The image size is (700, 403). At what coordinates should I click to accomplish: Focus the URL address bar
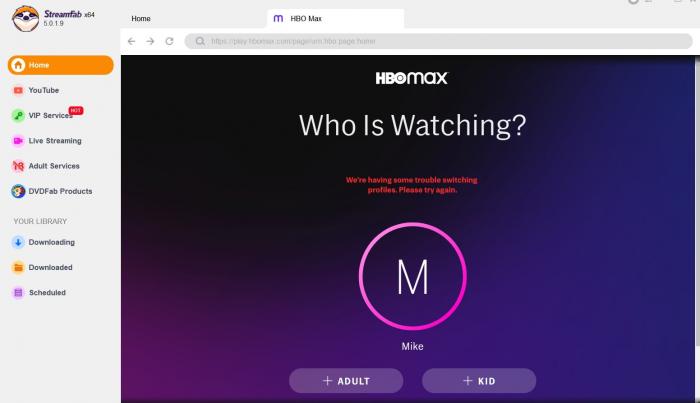[x=438, y=41]
